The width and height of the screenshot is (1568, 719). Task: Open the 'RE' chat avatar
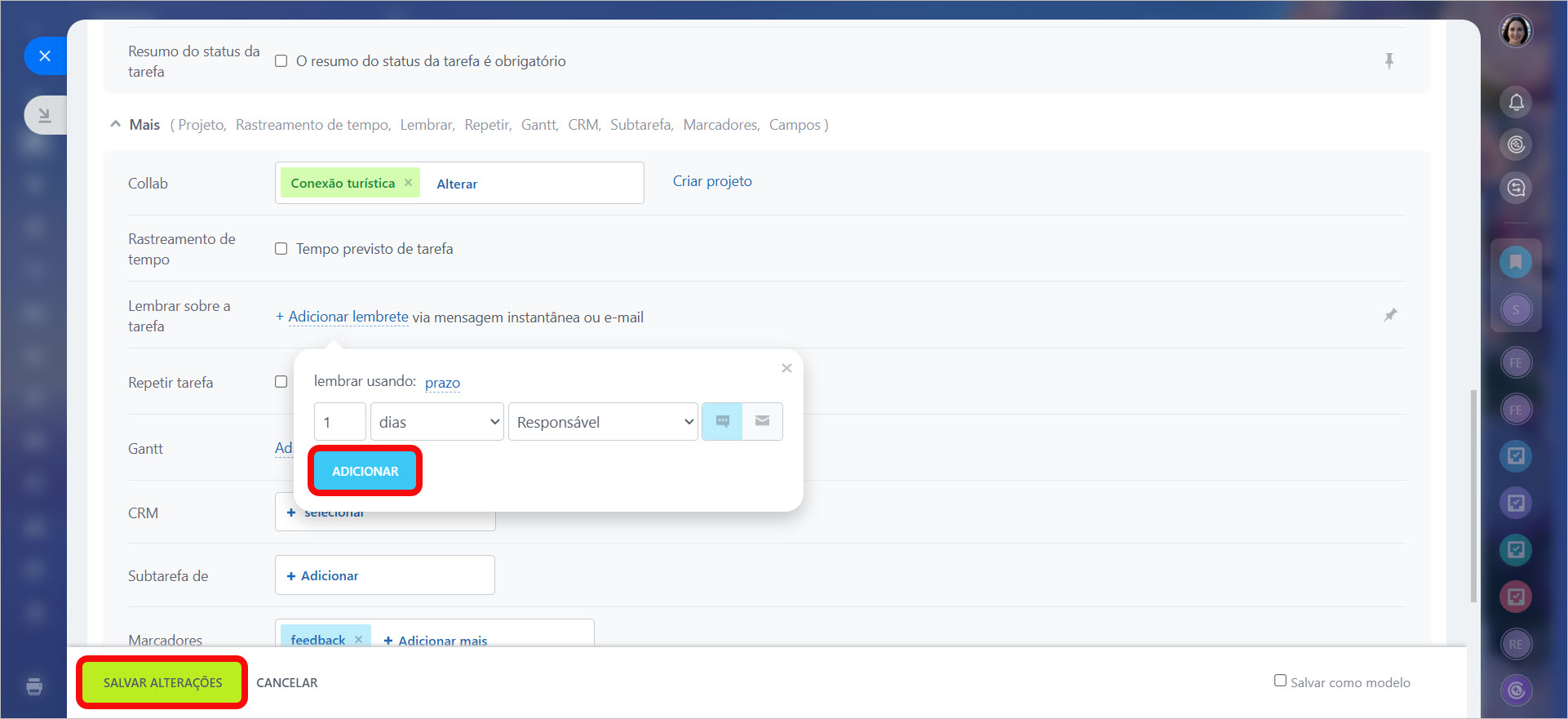tap(1516, 644)
